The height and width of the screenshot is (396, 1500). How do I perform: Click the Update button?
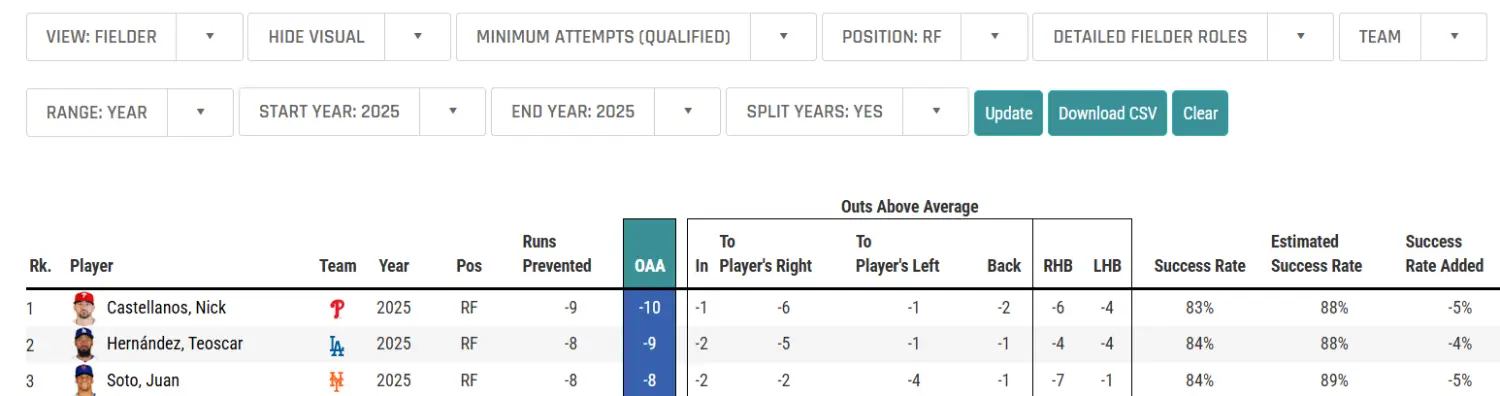click(1008, 113)
